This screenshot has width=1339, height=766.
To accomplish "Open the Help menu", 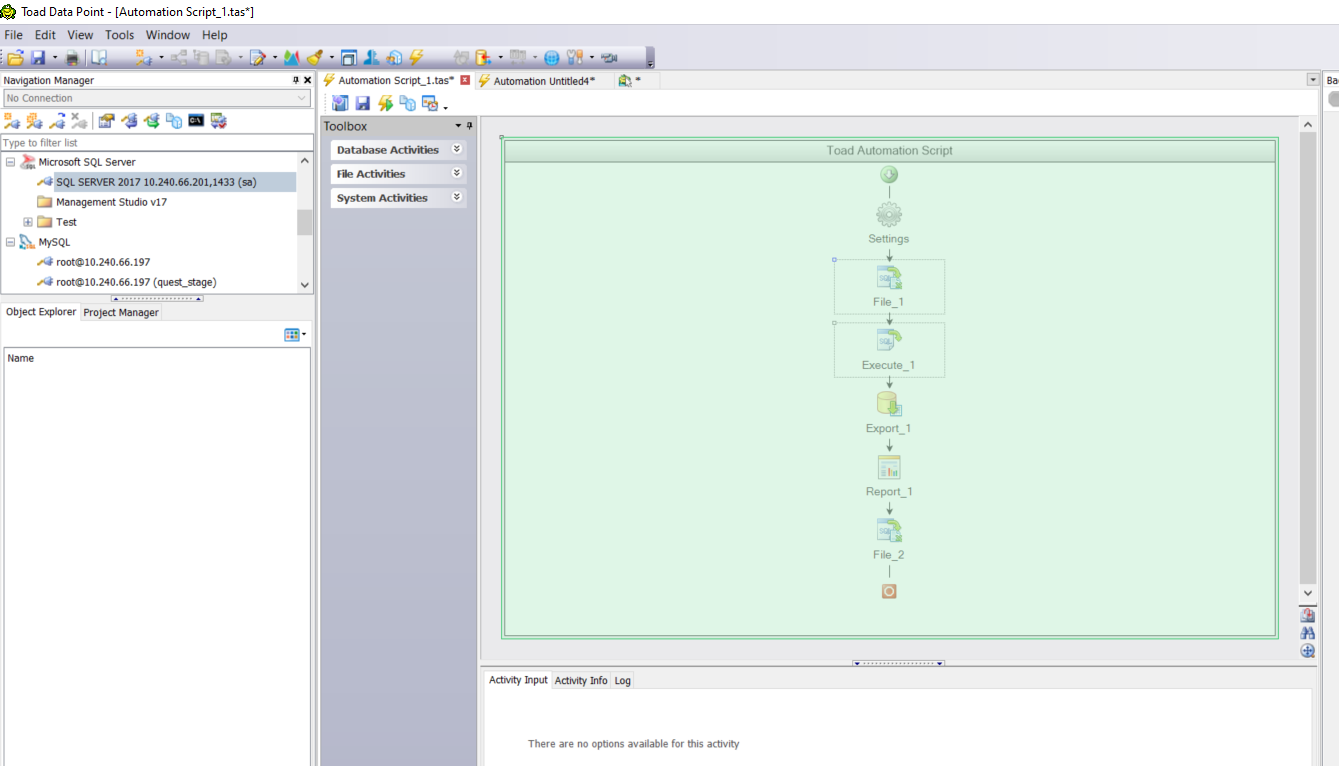I will 215,35.
